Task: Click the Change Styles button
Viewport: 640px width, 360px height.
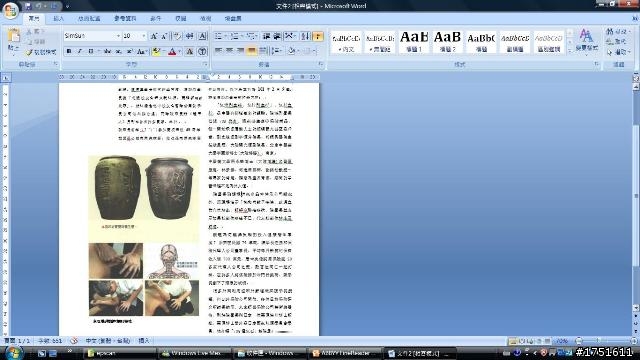Action: pos(587,41)
